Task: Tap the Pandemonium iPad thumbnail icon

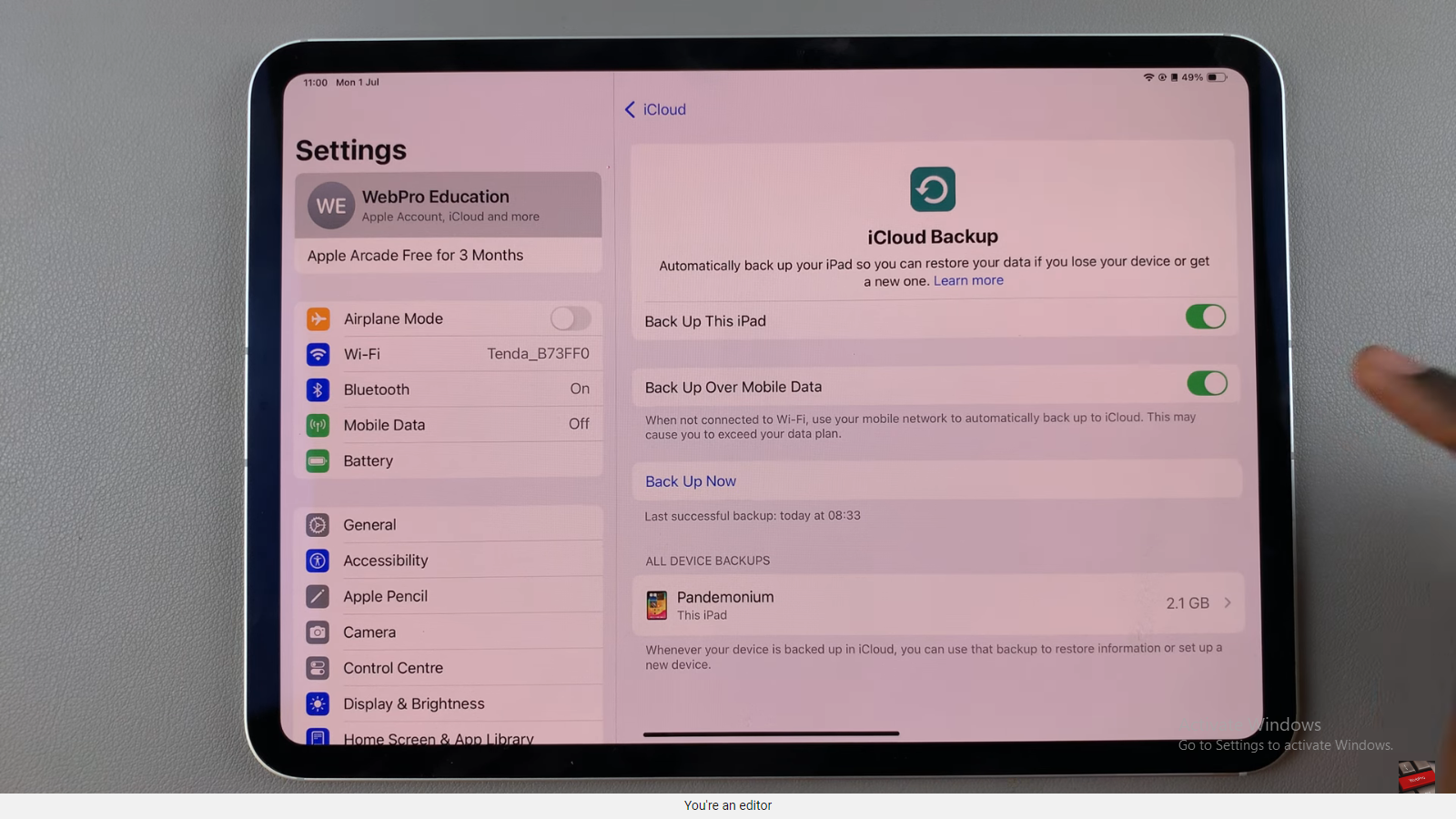Action: tap(657, 605)
